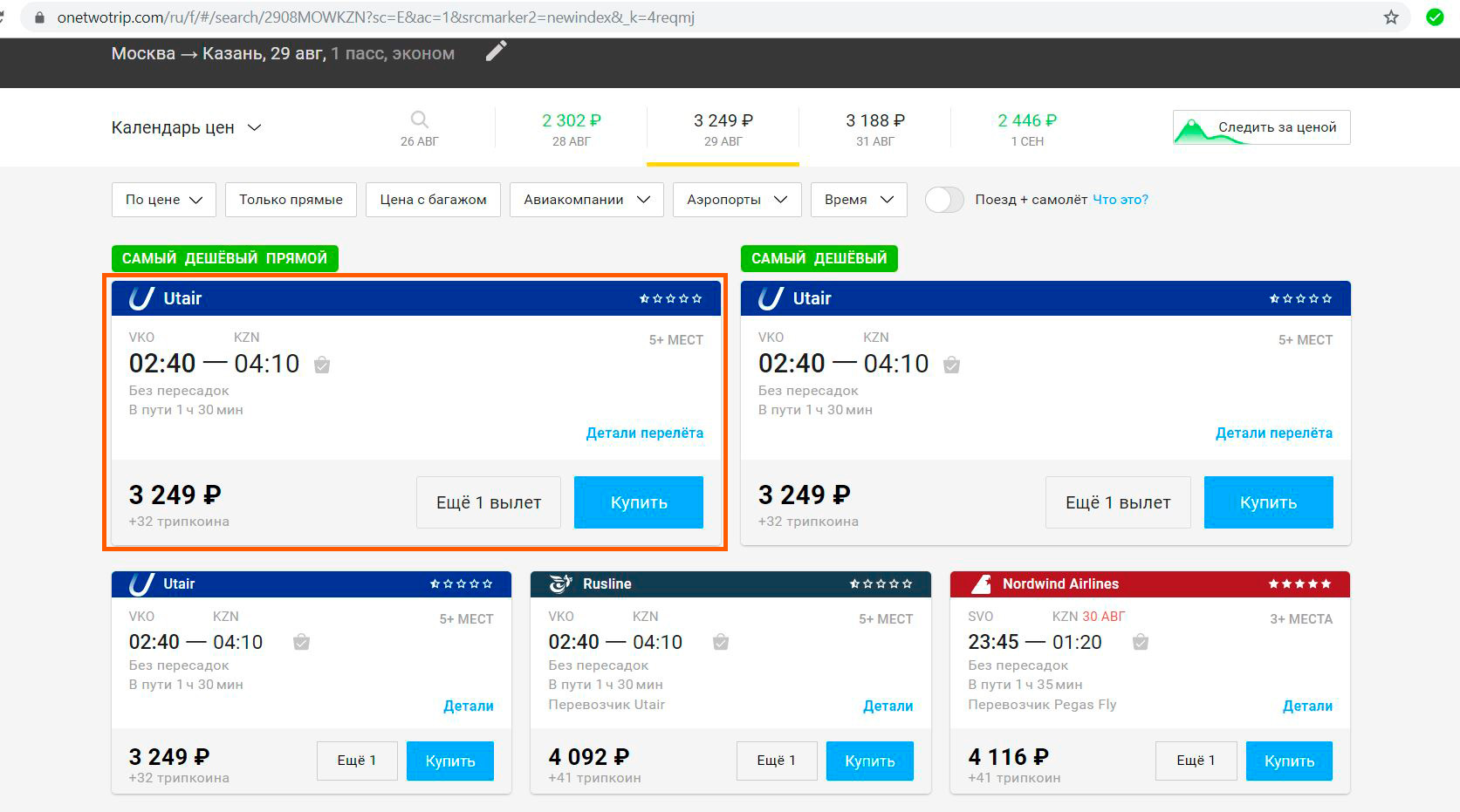Click baggage icon in Nordwind Airlines card

1141,642
